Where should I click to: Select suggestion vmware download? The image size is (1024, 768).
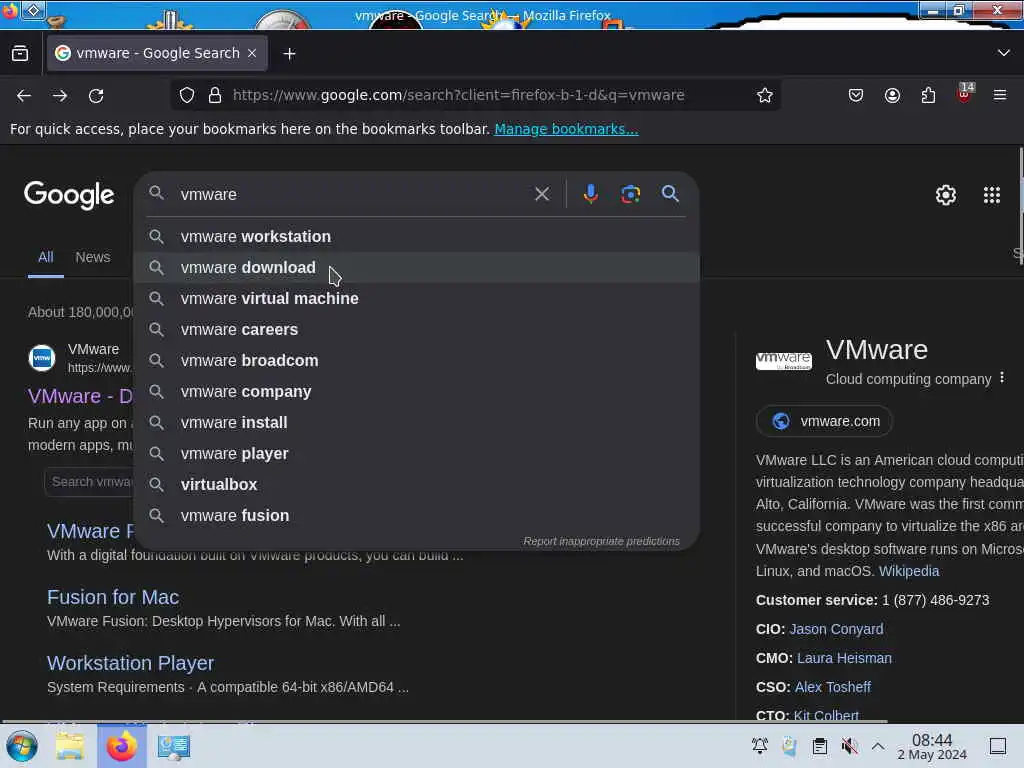coord(417,268)
